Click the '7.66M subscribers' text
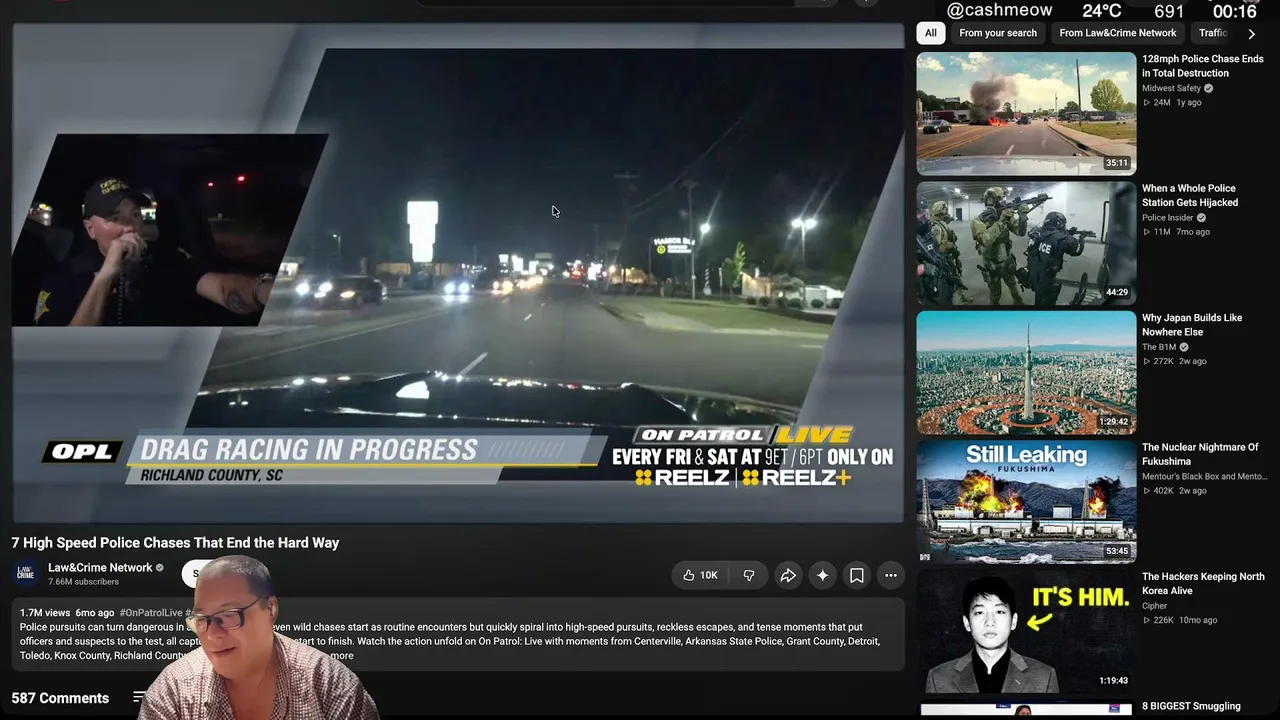The image size is (1280, 720). pos(83,581)
